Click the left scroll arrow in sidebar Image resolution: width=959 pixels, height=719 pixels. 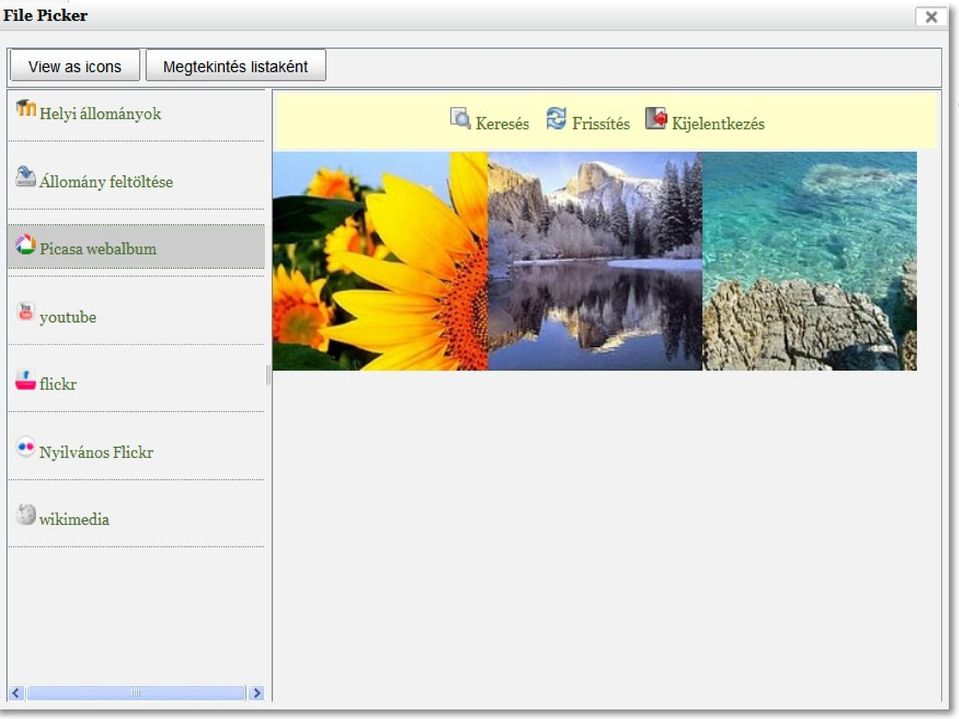coord(17,693)
